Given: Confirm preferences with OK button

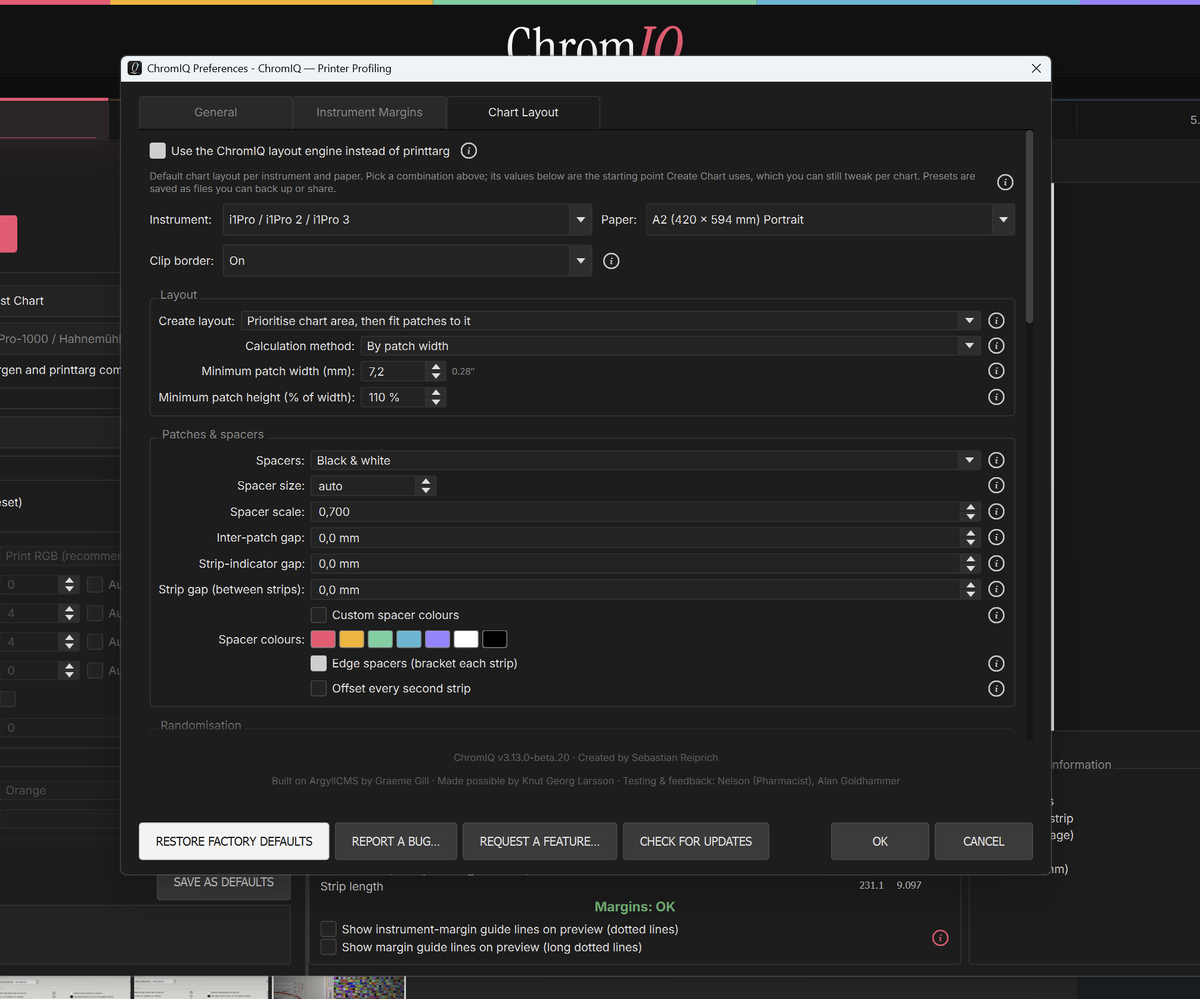Looking at the screenshot, I should [880, 841].
